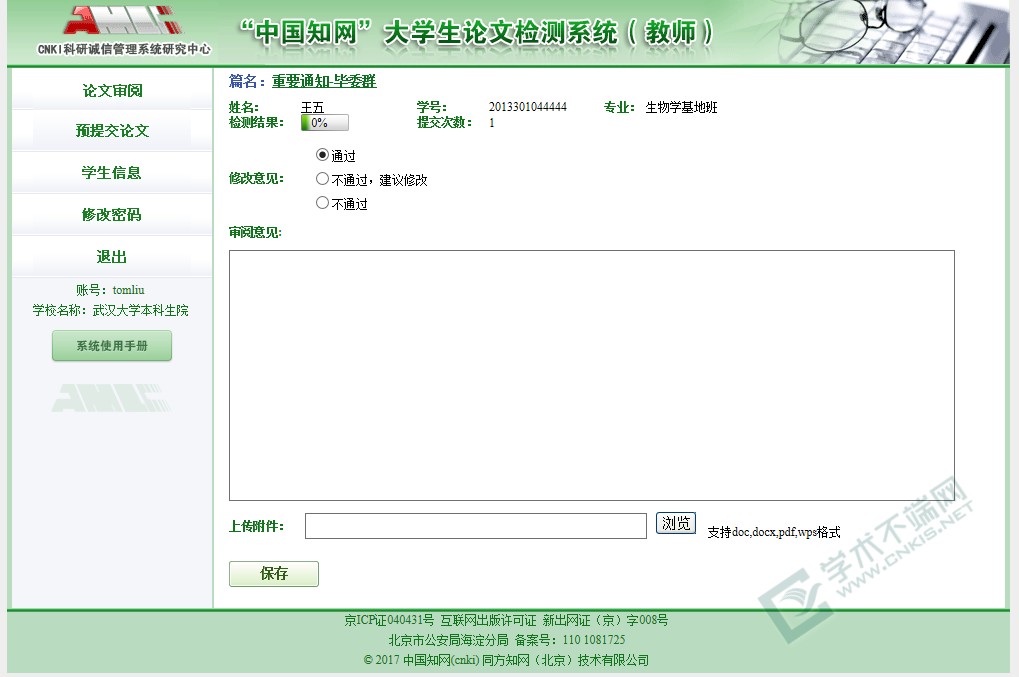Screen dimensions: 1019x677
Task: Select the 通过 radio option
Action: click(x=322, y=155)
